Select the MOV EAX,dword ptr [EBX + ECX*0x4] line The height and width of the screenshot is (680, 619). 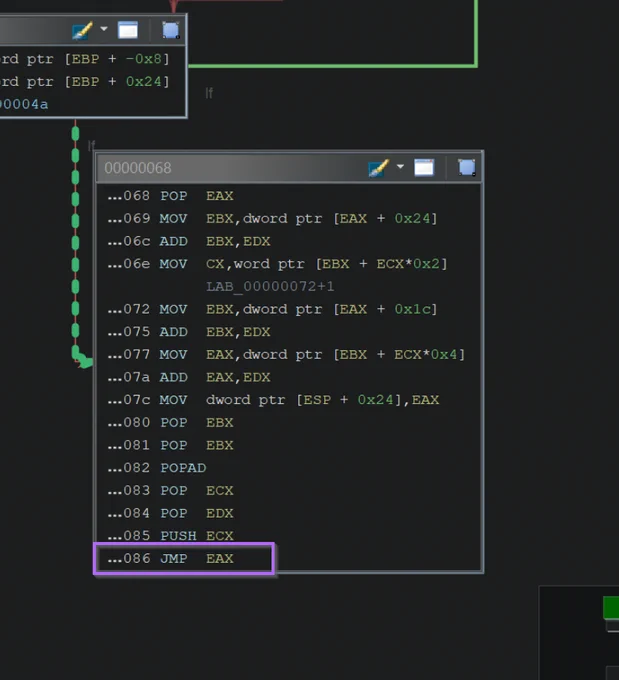(x=286, y=354)
